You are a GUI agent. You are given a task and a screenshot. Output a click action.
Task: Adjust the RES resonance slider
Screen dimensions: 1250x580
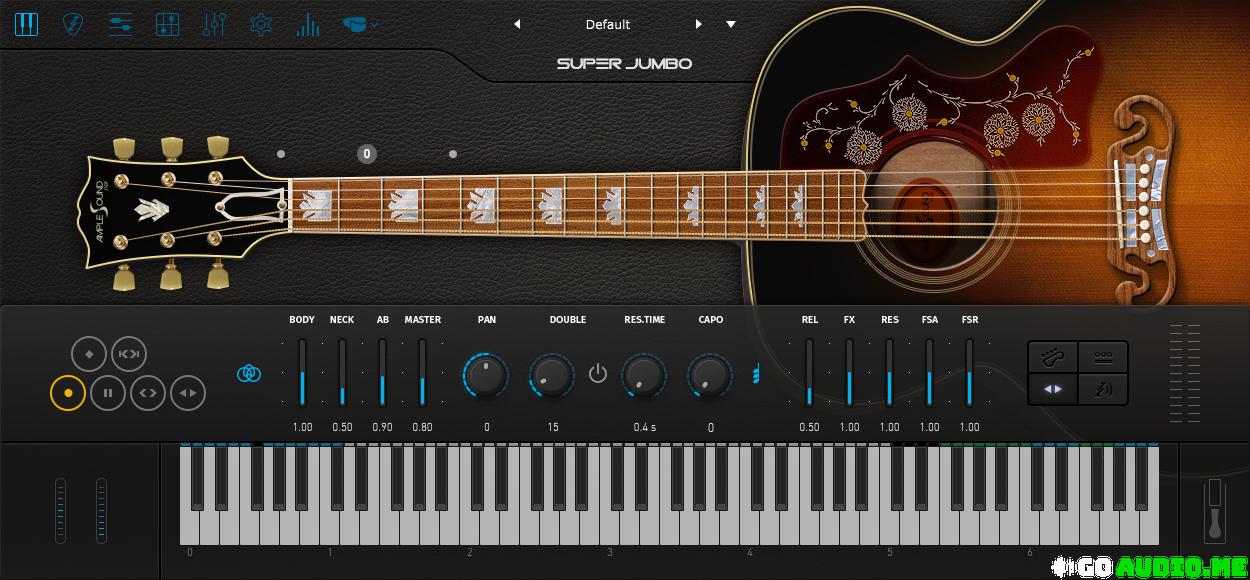tap(889, 372)
